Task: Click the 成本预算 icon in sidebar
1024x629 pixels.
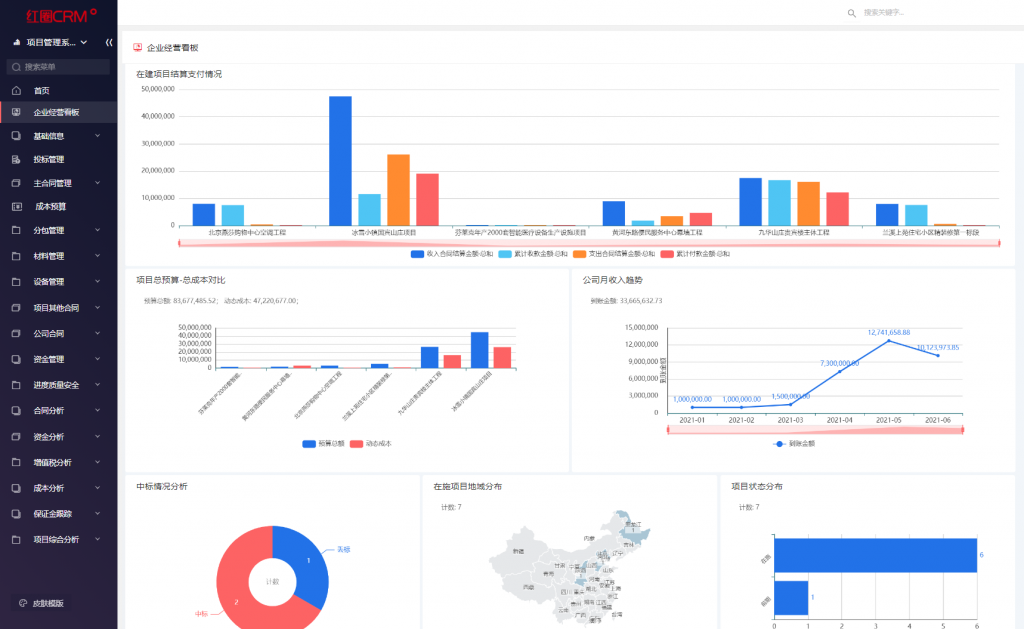Action: tap(16, 206)
